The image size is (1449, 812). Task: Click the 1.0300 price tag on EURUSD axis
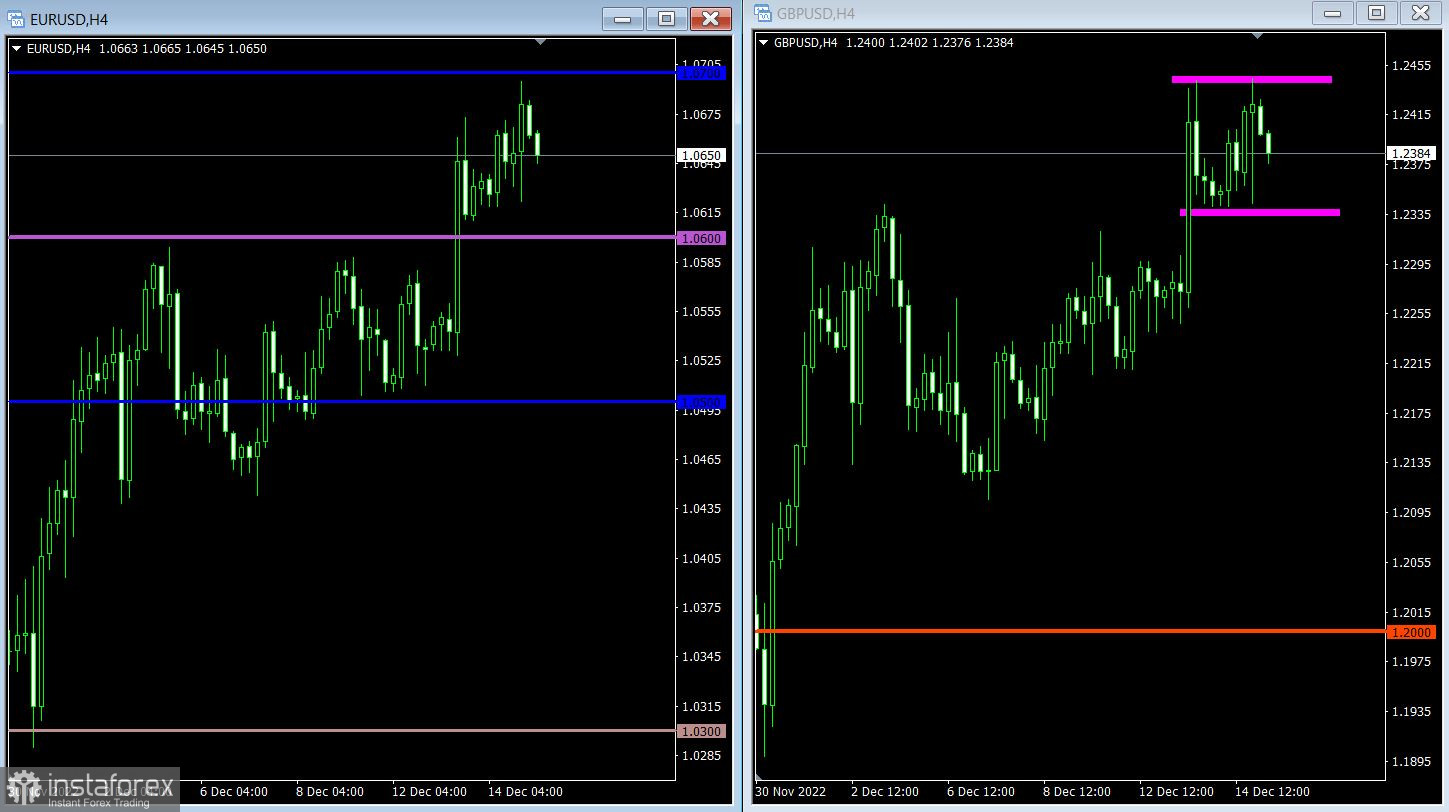tap(701, 731)
